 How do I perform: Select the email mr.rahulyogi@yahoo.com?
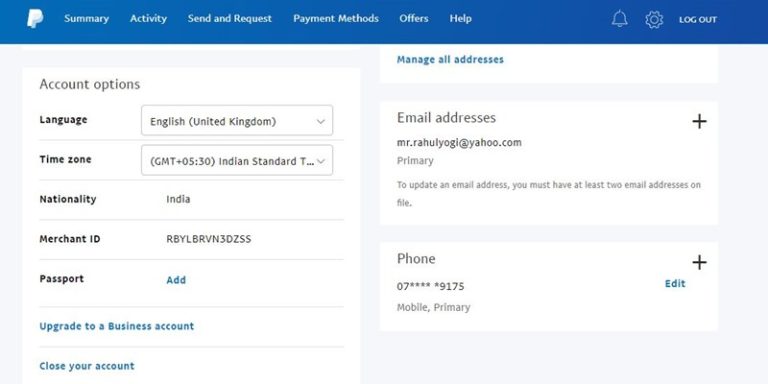point(459,143)
